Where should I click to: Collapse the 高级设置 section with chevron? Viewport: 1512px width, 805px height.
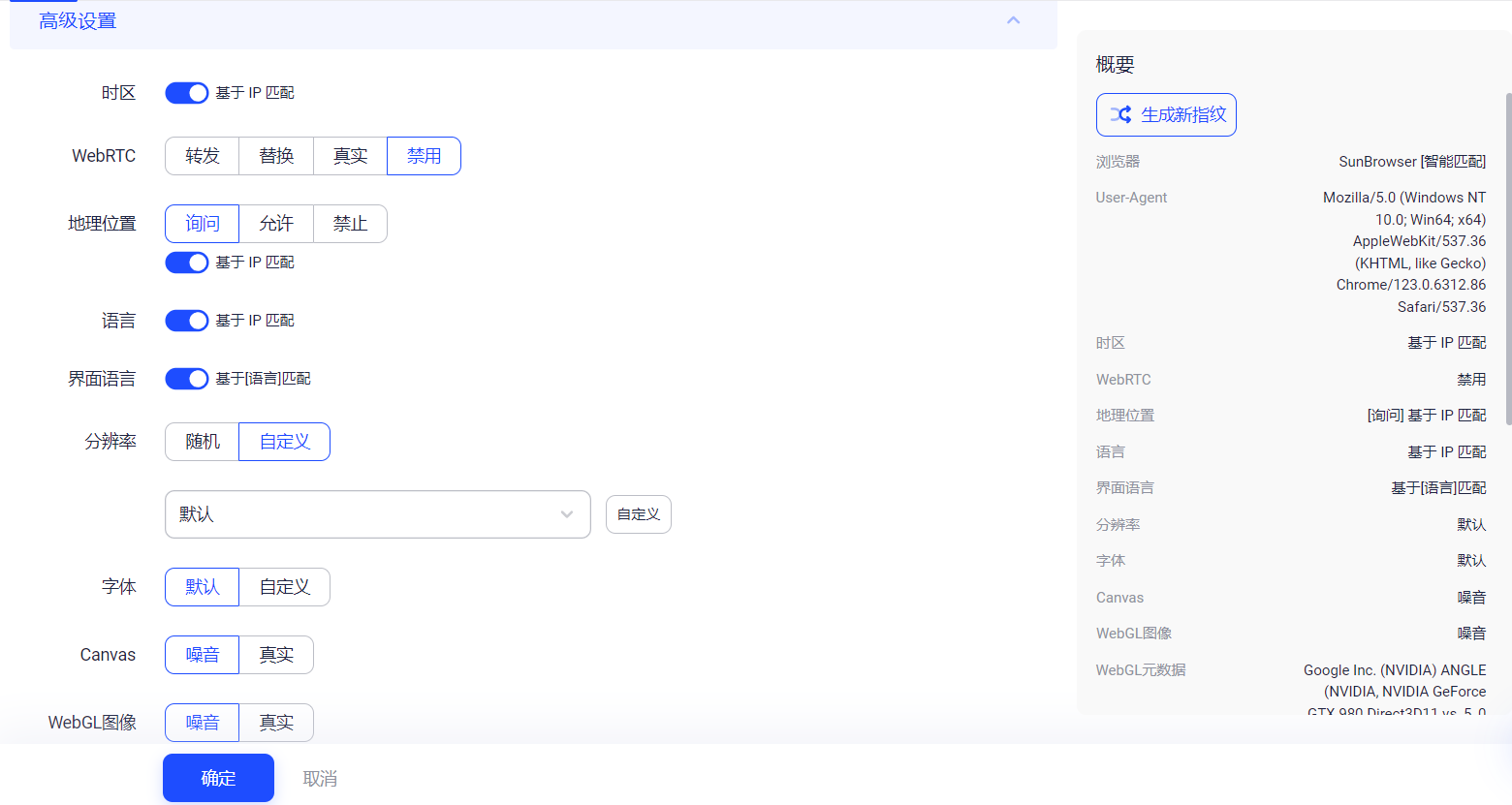point(1013,20)
